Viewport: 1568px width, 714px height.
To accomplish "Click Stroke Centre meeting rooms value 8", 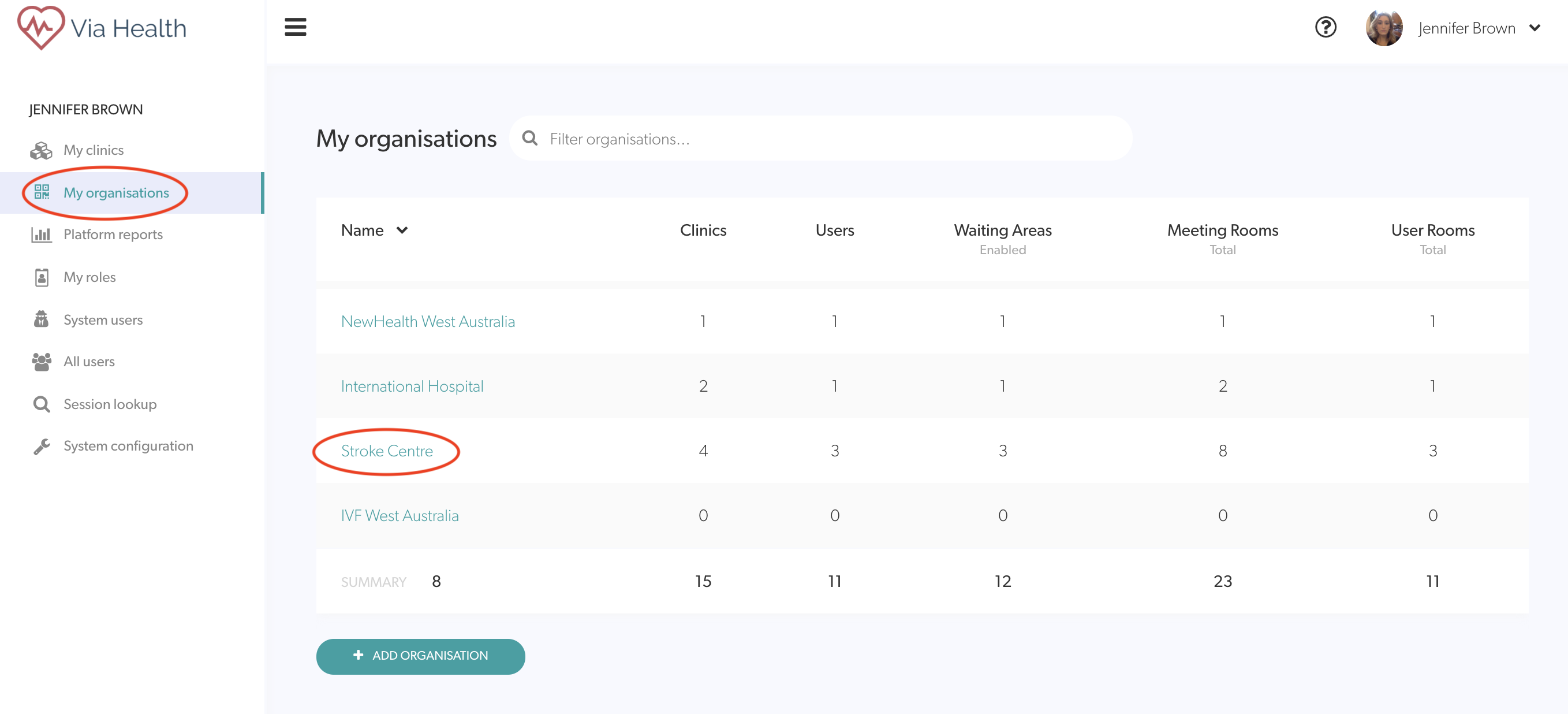I will point(1222,451).
